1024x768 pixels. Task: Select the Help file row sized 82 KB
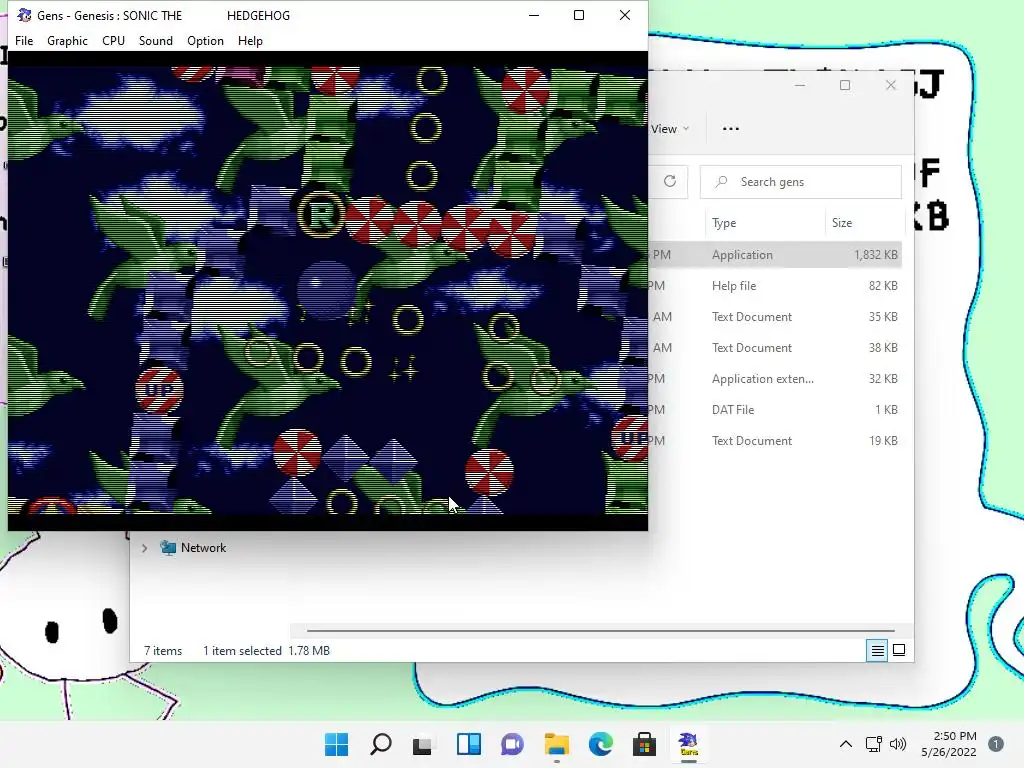(x=775, y=285)
